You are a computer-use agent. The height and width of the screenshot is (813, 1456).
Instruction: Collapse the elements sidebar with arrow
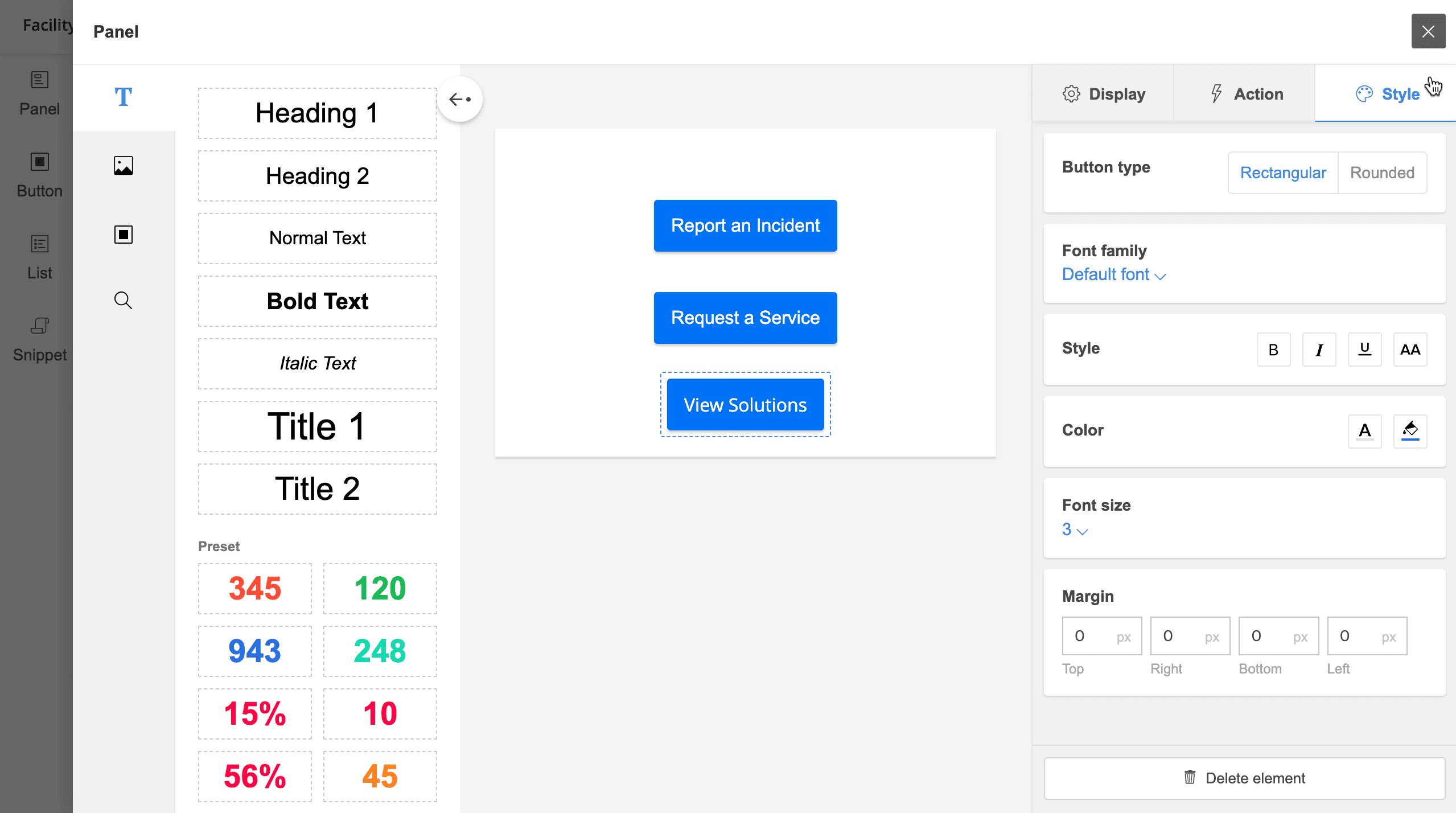pyautogui.click(x=460, y=100)
